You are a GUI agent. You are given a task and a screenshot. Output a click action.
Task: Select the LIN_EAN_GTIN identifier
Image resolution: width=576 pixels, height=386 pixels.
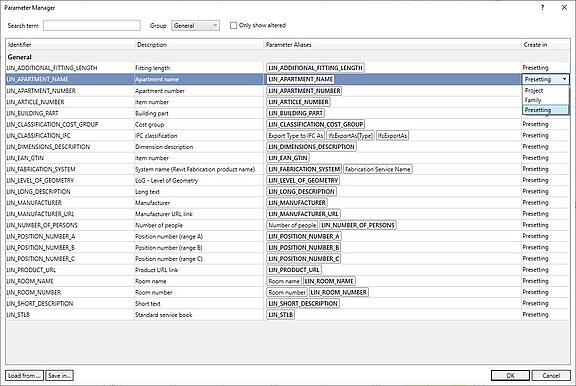coord(25,158)
